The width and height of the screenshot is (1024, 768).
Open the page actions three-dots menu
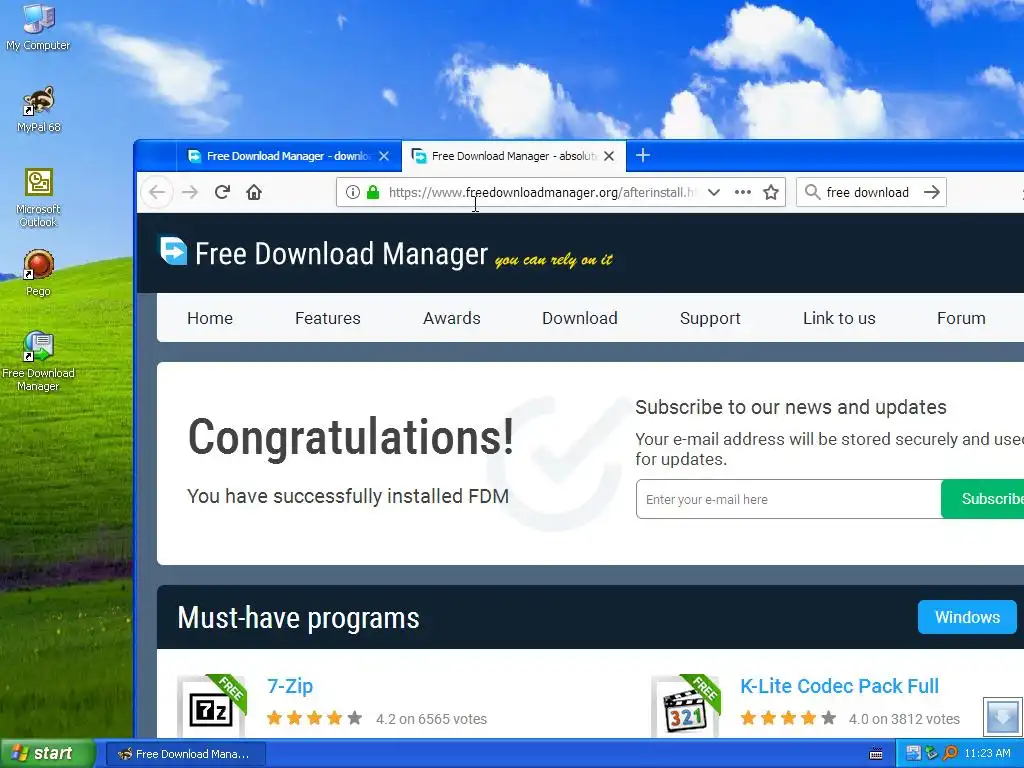[743, 192]
